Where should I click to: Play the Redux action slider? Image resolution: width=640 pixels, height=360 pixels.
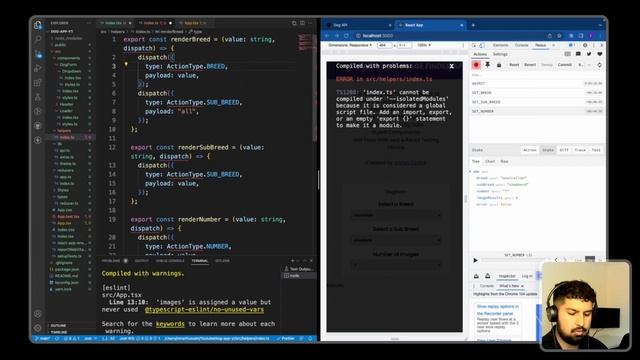(x=475, y=260)
